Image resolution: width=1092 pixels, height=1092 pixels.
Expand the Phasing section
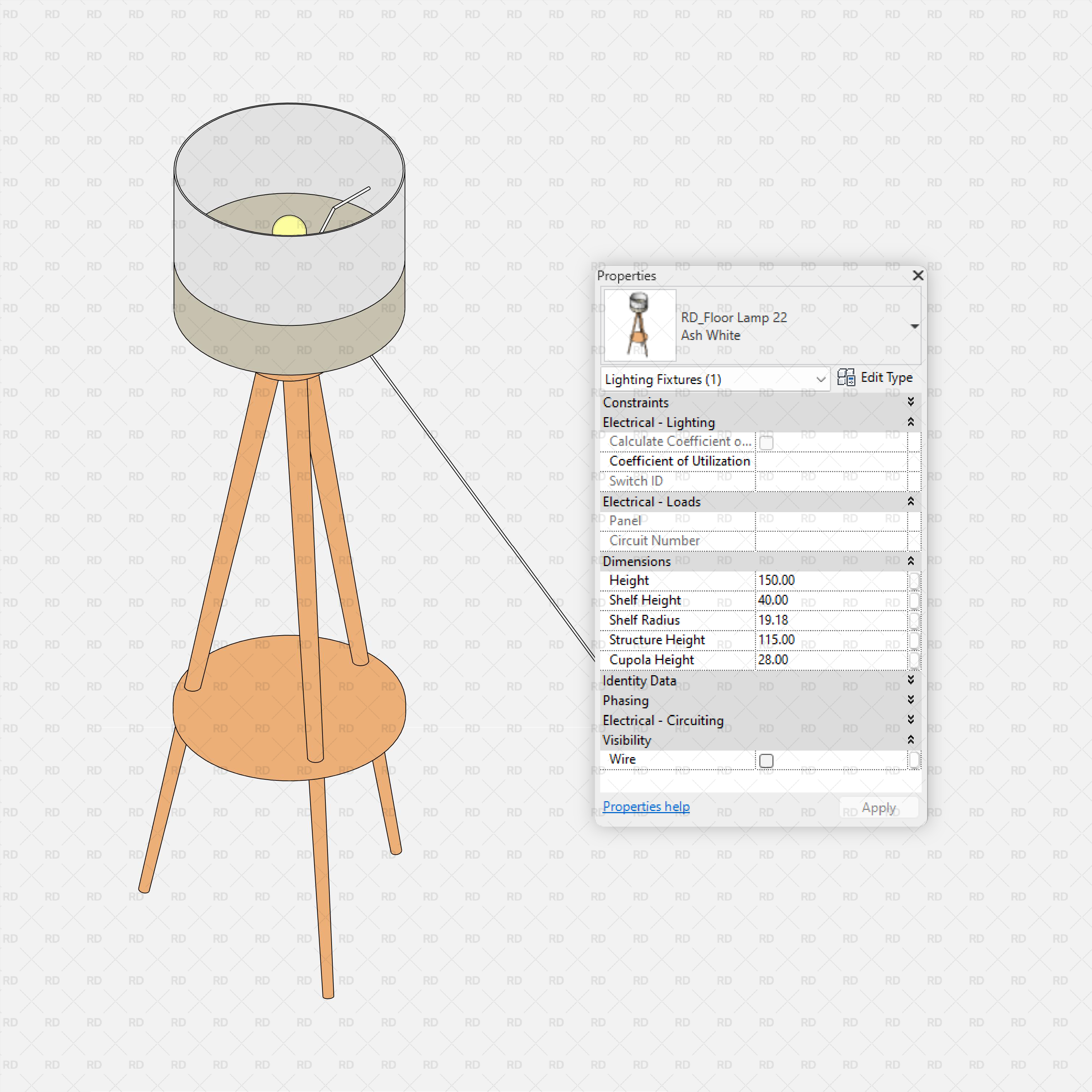point(911,700)
